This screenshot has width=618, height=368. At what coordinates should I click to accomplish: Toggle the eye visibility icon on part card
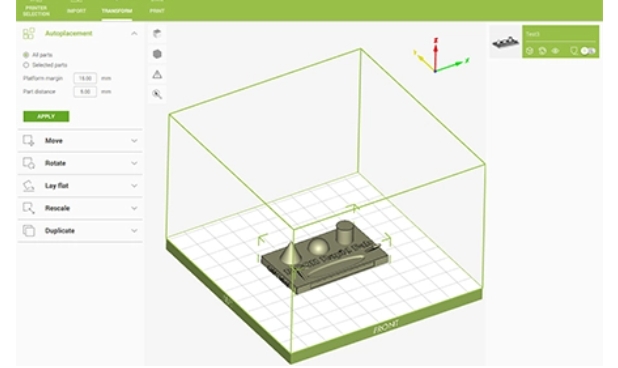coord(555,51)
